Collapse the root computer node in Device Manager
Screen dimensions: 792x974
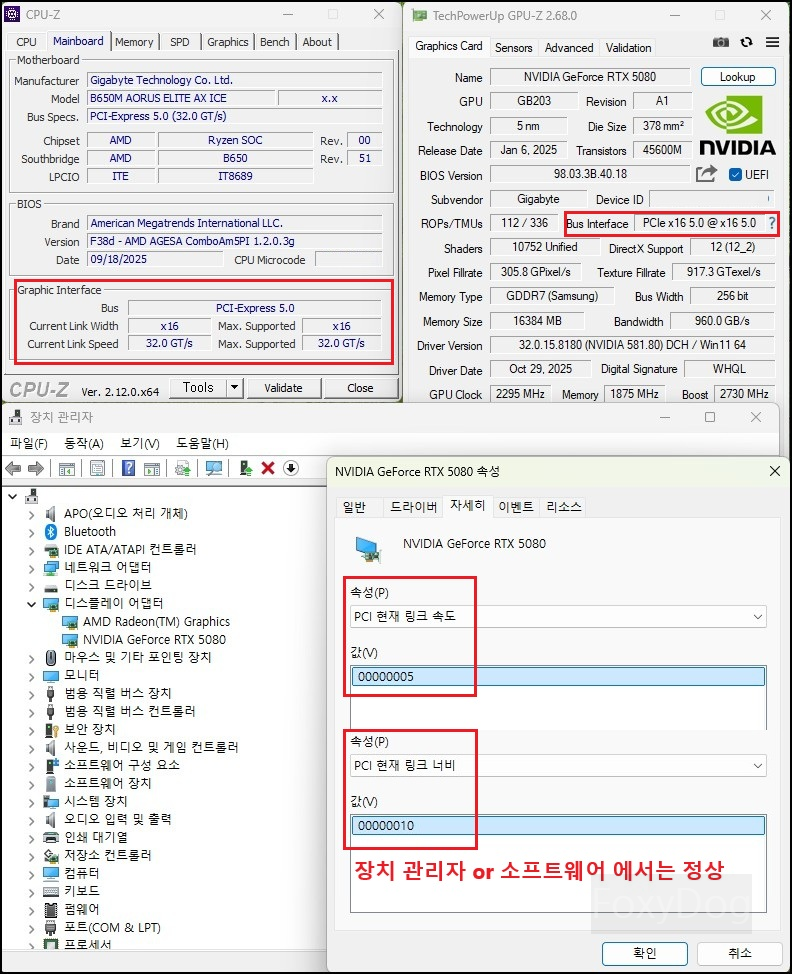coord(12,496)
